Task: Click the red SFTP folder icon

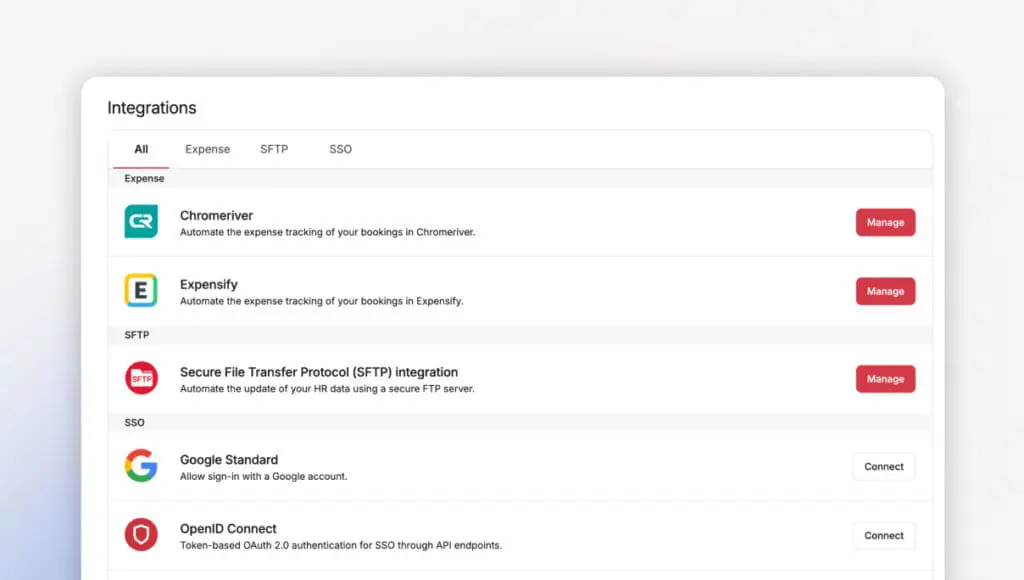Action: [141, 379]
